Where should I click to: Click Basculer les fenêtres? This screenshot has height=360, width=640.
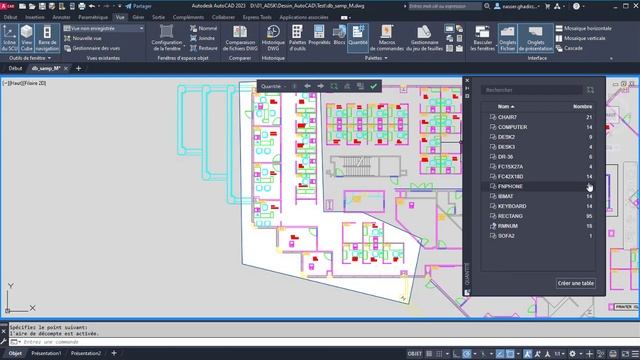pyautogui.click(x=482, y=38)
